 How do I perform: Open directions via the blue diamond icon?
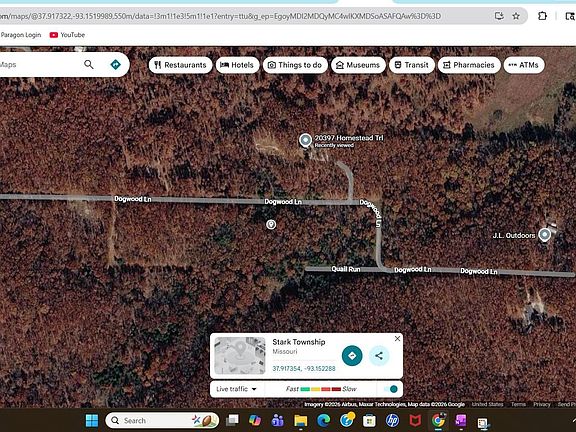[115, 65]
